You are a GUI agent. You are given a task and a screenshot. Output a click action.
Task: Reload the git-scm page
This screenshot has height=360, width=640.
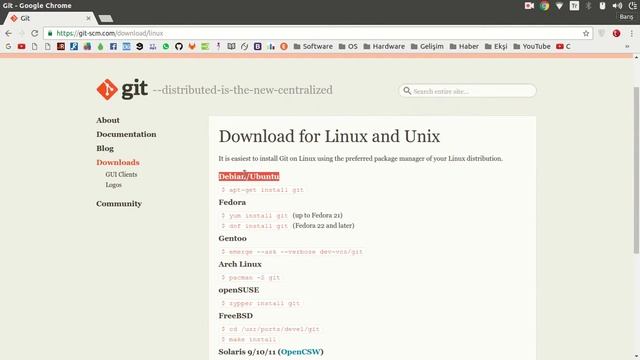point(35,33)
